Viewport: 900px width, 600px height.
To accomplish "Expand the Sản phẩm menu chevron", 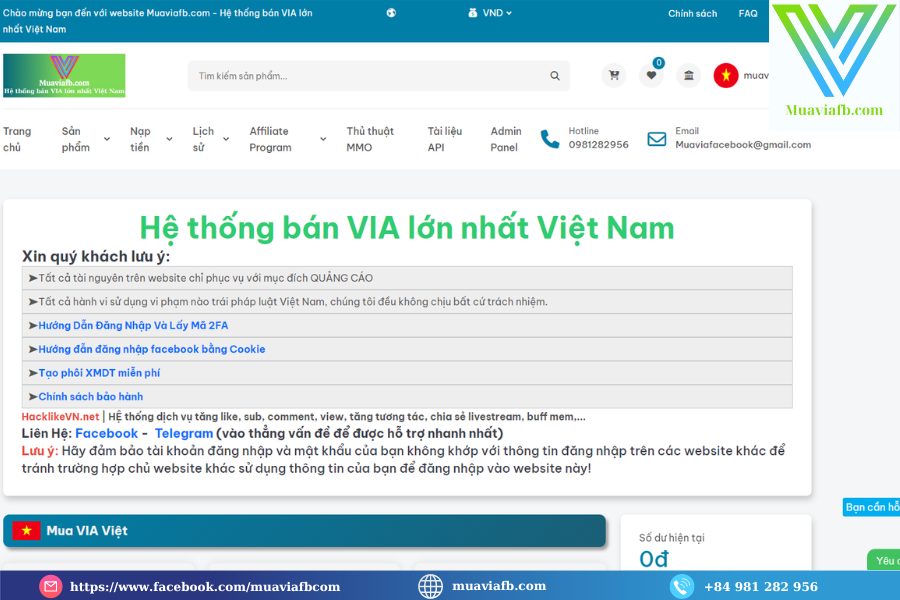I will (107, 139).
